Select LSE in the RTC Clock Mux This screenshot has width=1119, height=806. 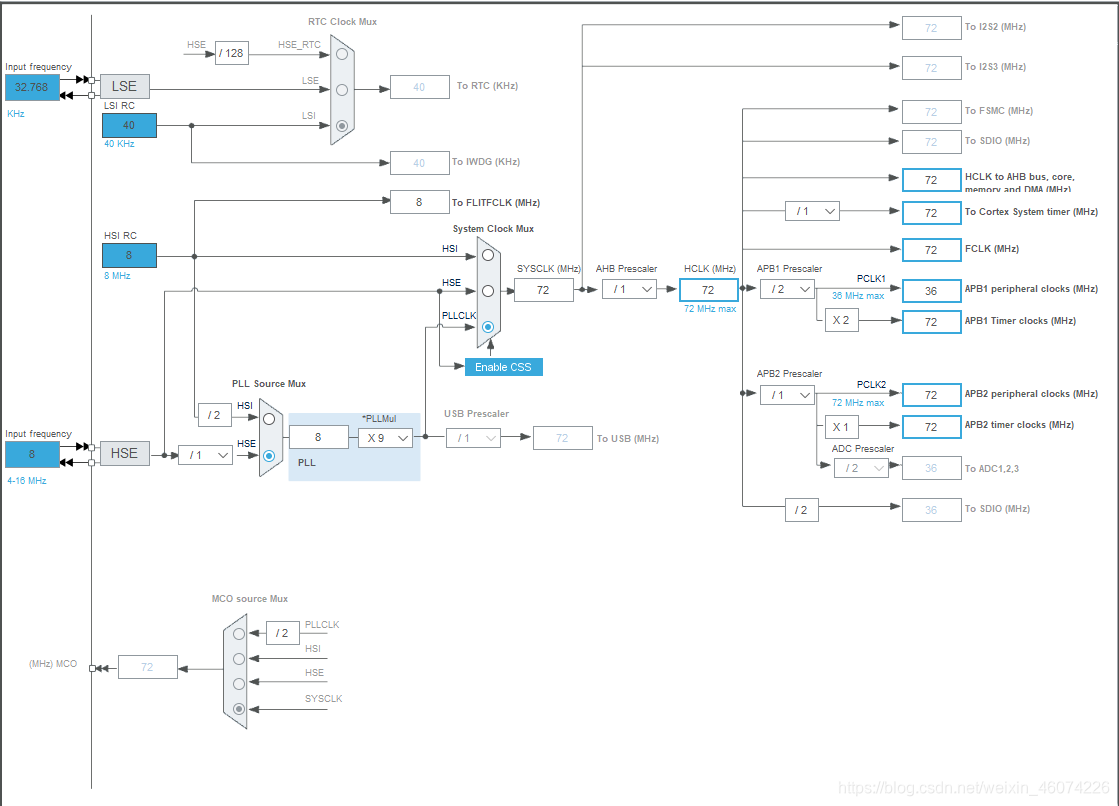click(341, 89)
